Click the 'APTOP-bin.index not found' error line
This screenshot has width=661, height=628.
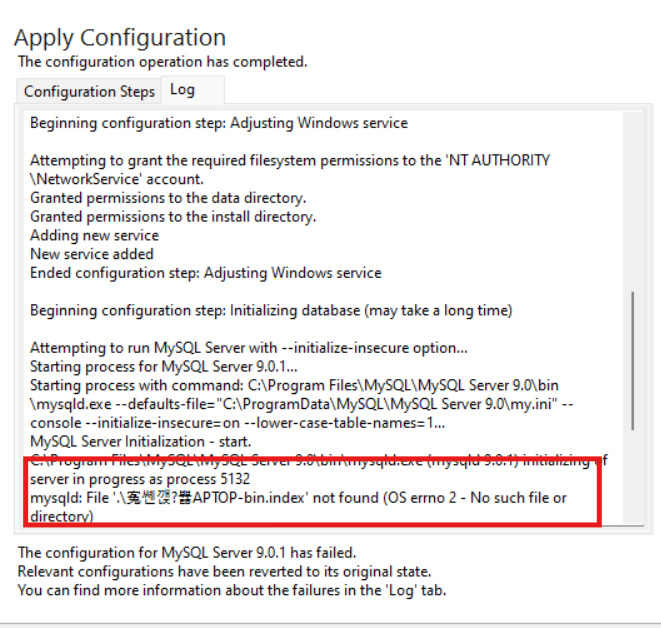[x=298, y=498]
